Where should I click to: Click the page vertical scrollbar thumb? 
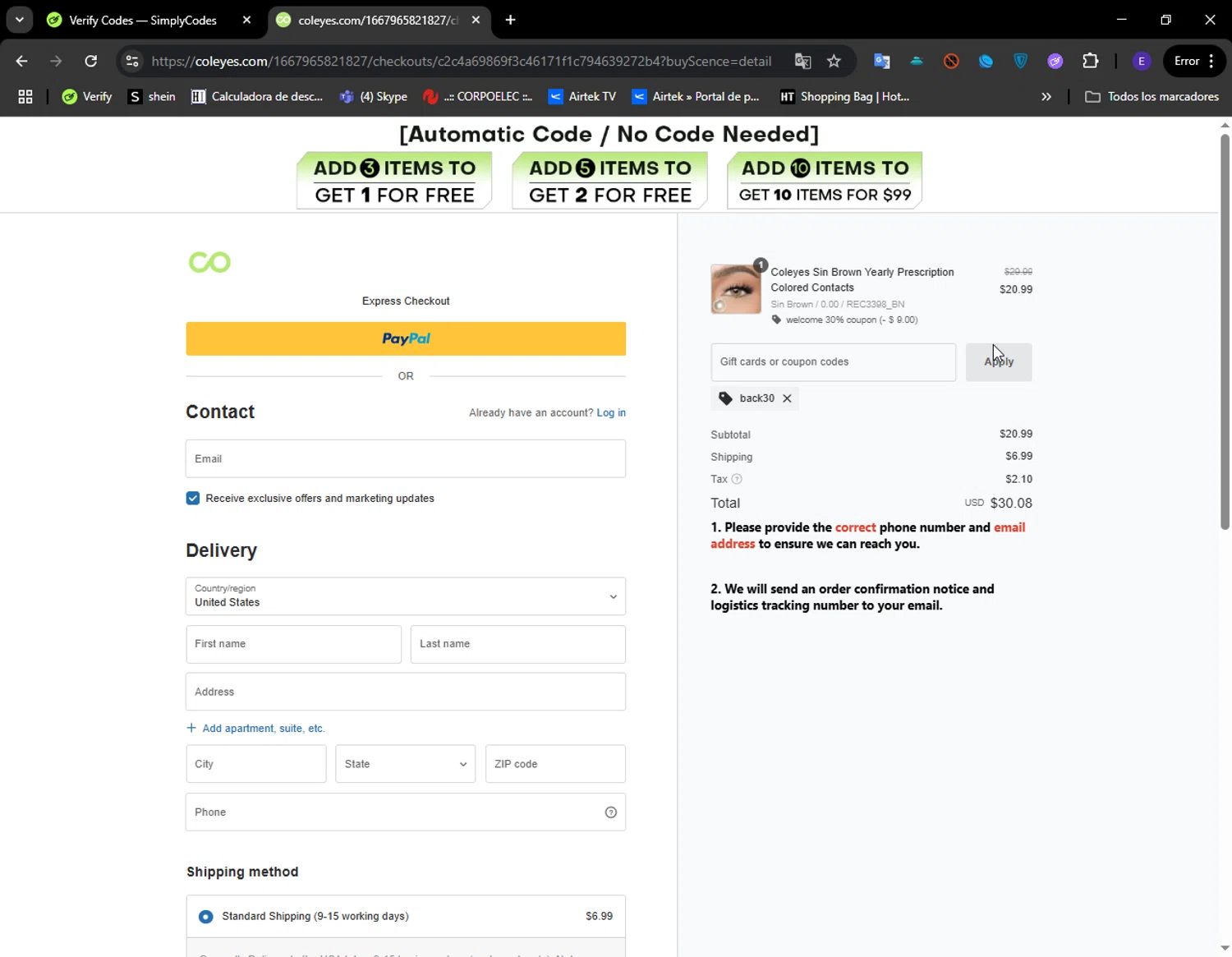1225,331
